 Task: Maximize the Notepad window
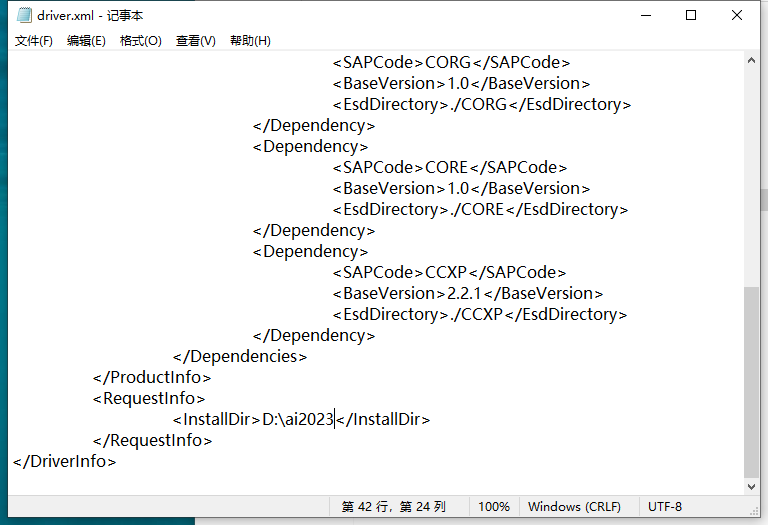691,15
